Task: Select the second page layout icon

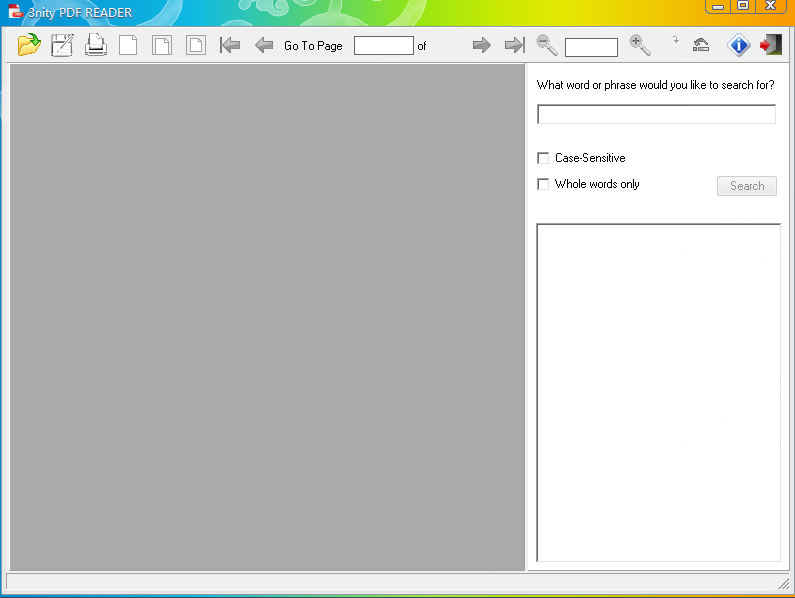Action: click(x=162, y=45)
